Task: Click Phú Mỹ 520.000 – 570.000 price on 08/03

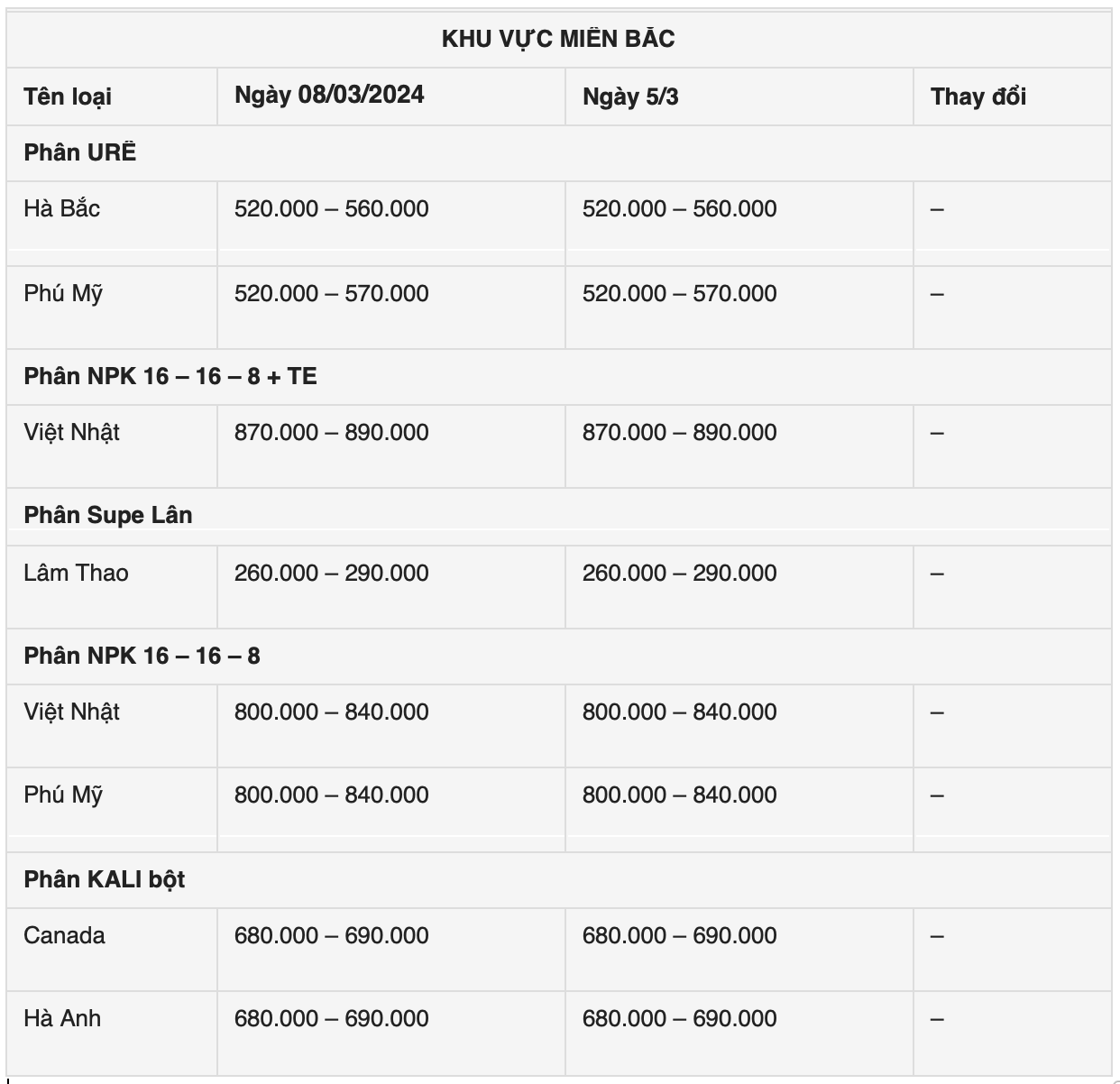Action: point(331,293)
